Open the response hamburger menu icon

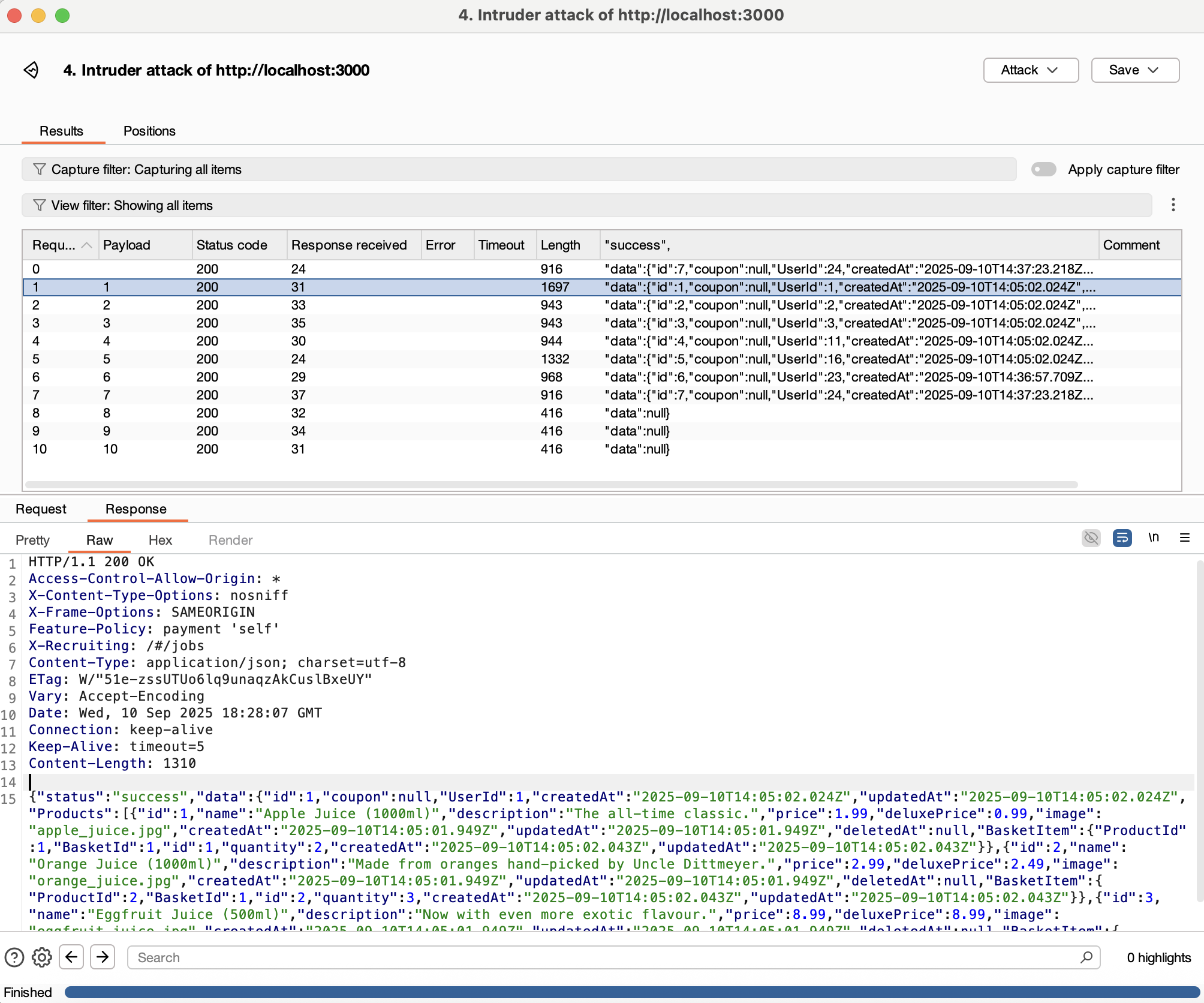[1184, 538]
